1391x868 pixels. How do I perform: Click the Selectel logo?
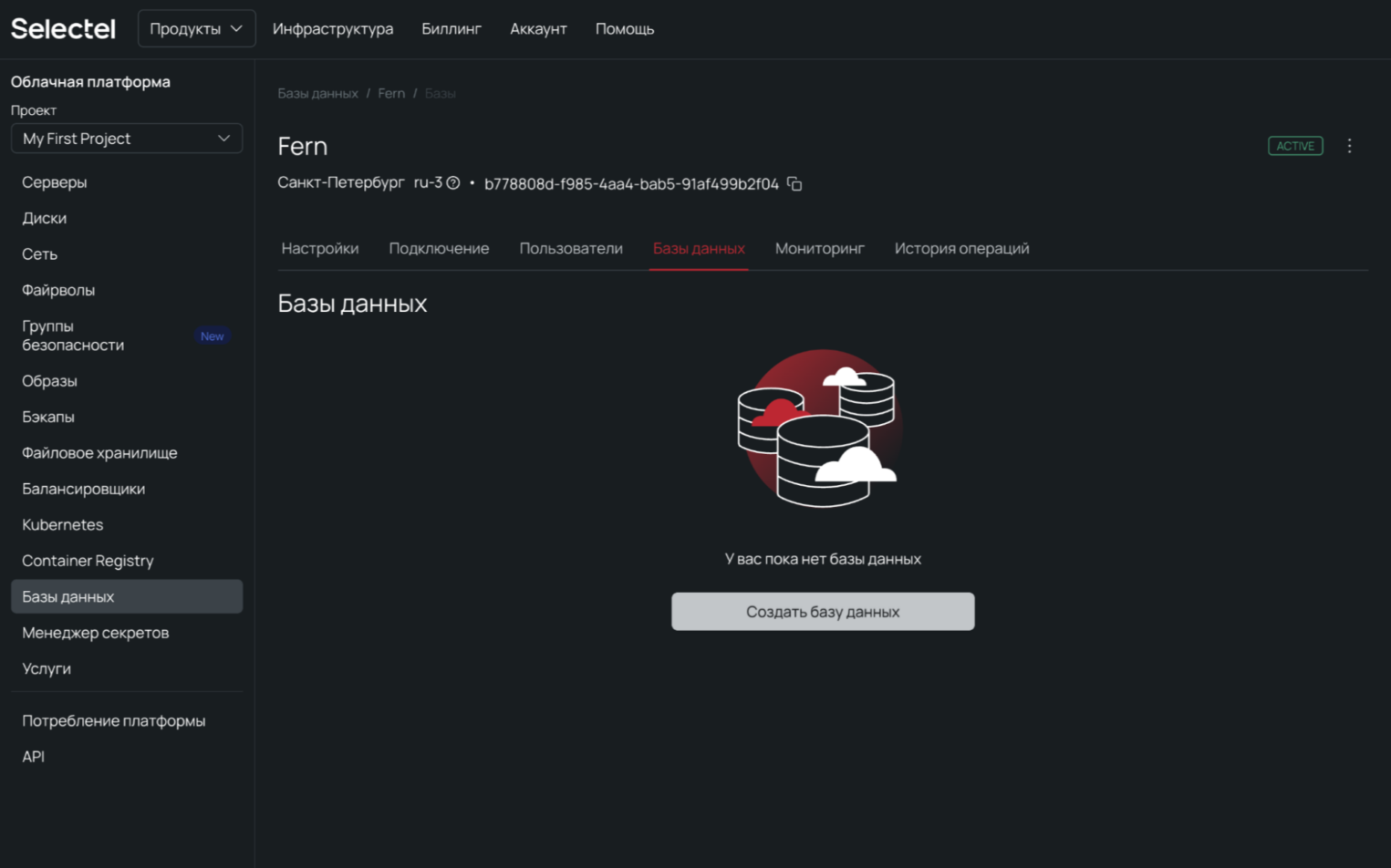pos(63,29)
